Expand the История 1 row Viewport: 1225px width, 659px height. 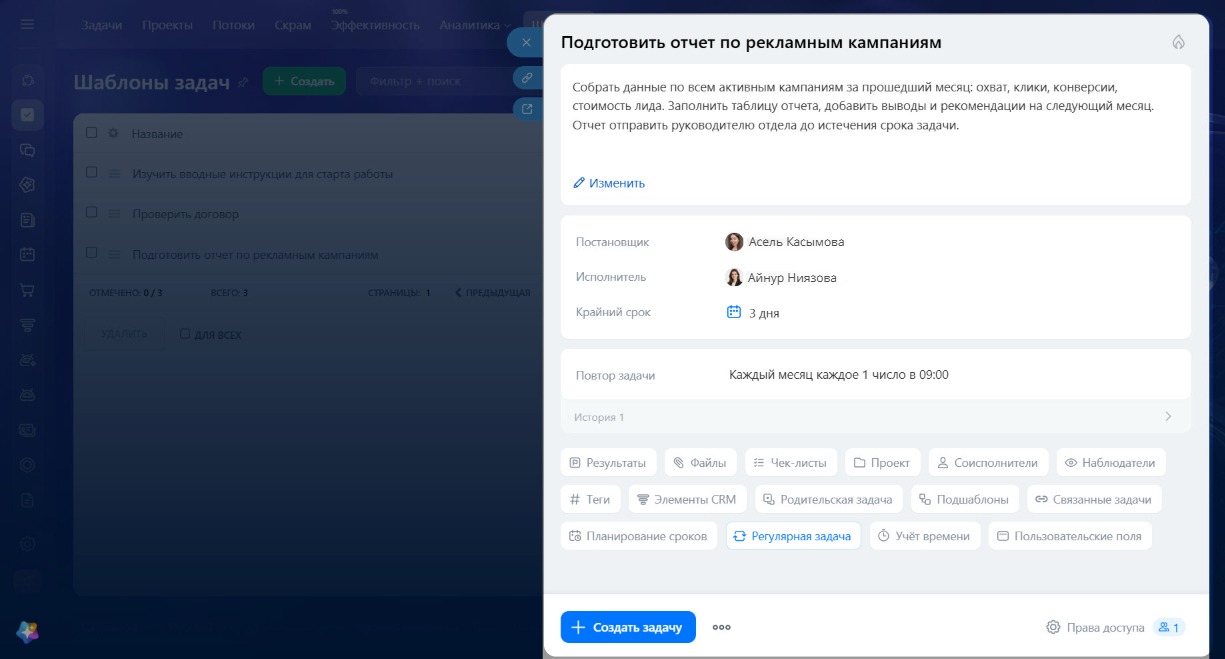coord(875,417)
